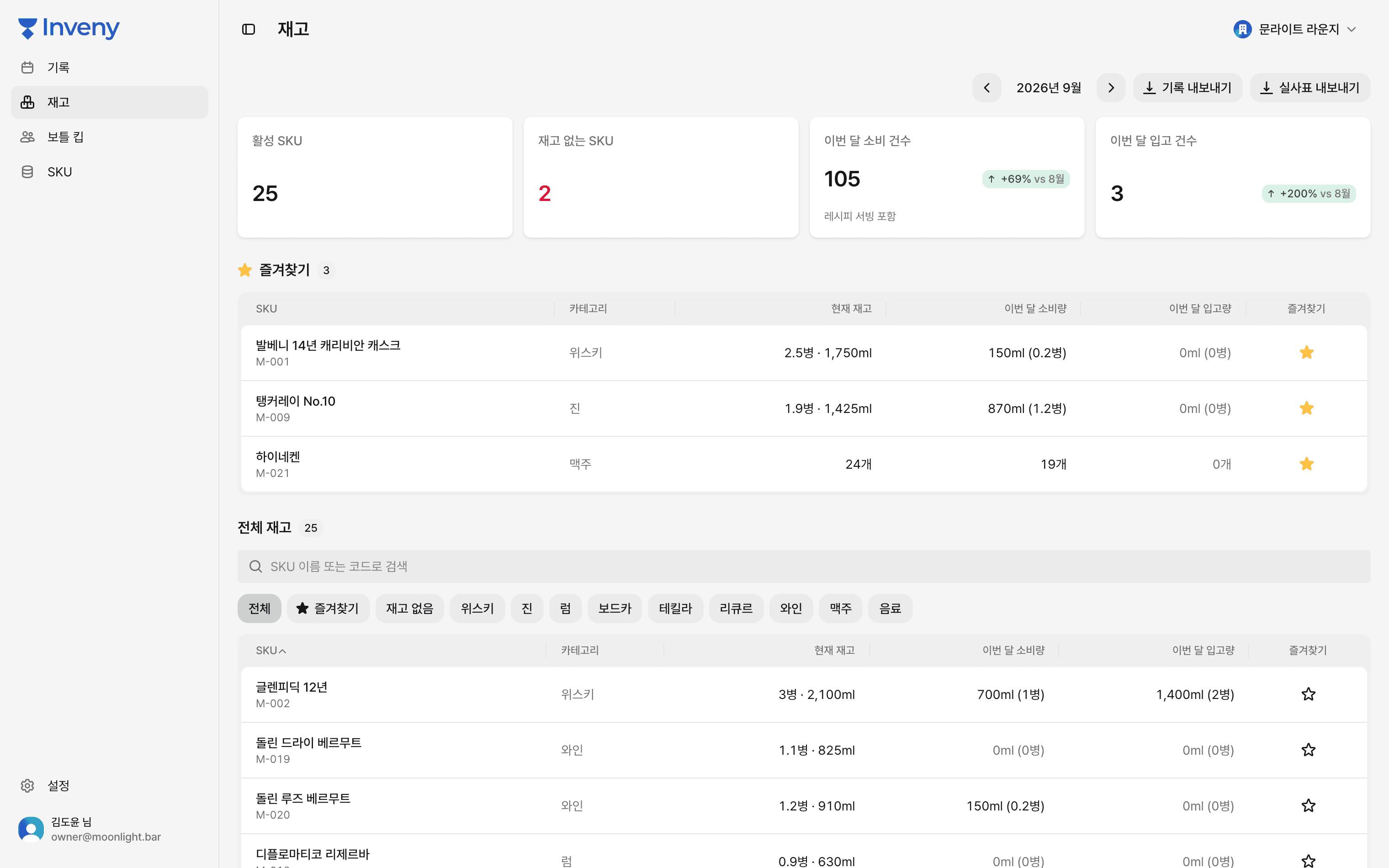This screenshot has width=1389, height=868.
Task: Filter by 진 category chip
Action: click(x=527, y=609)
